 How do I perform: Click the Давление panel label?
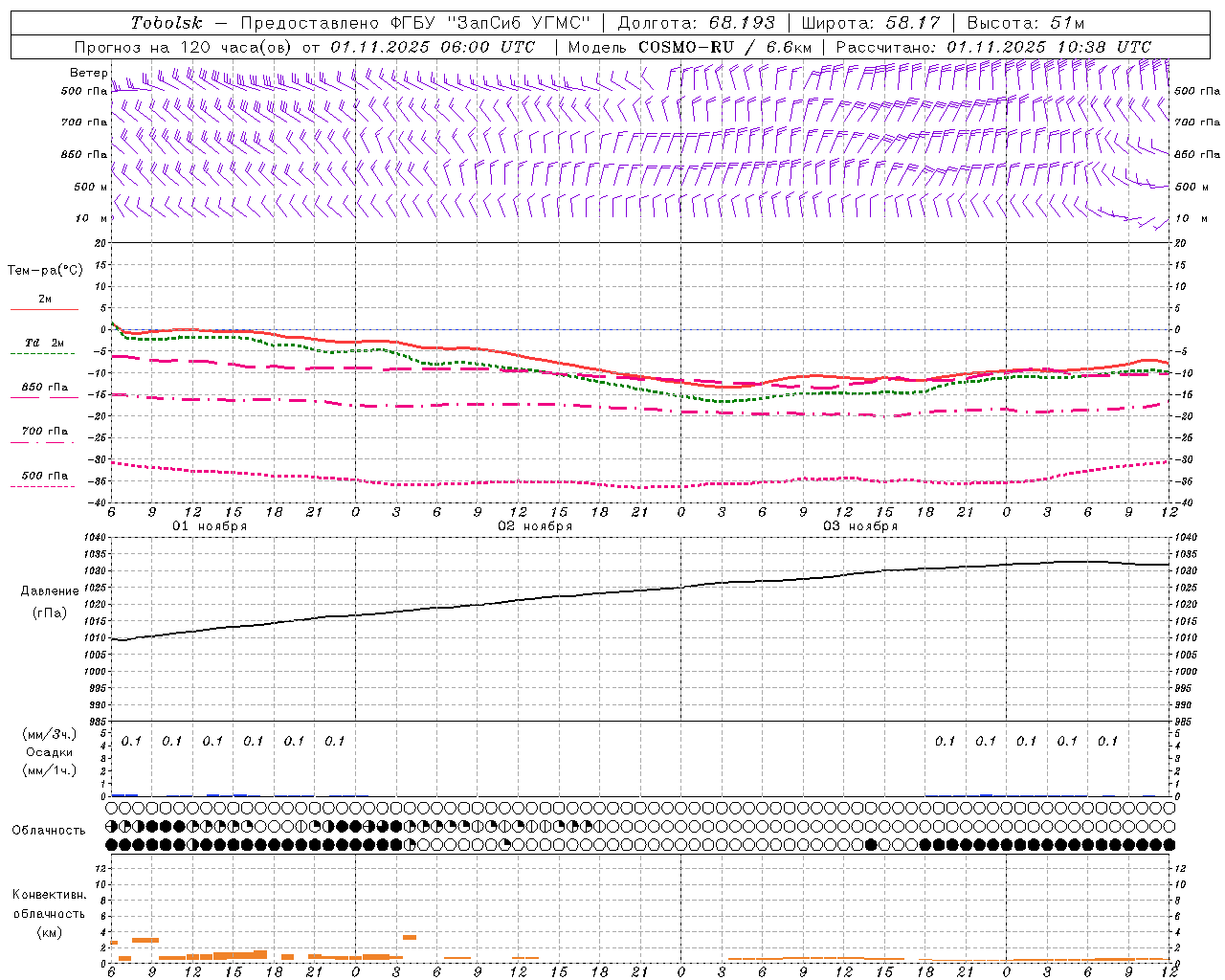(50, 591)
